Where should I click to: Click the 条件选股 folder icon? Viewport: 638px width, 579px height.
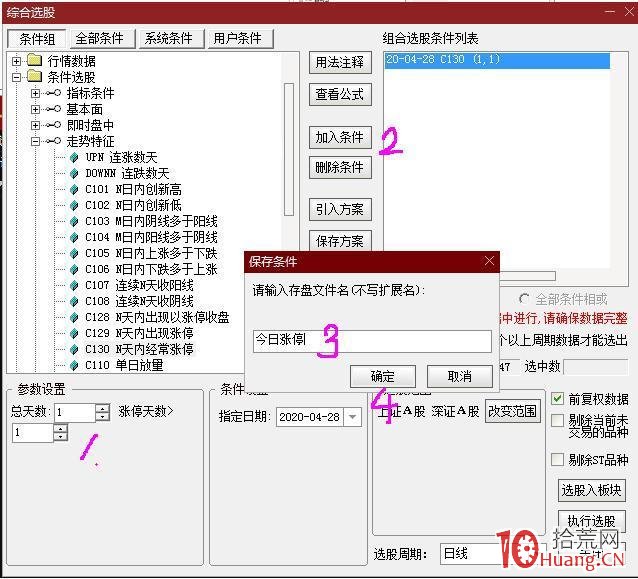(x=35, y=76)
